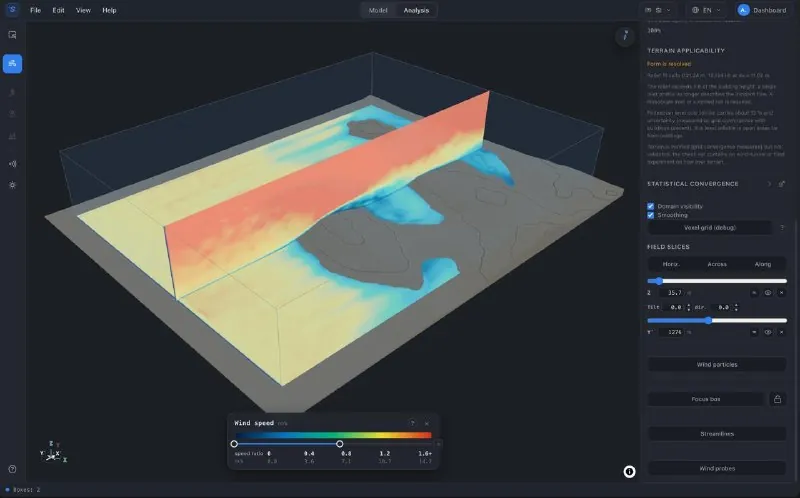This screenshot has width=800, height=498.
Task: Click the Wind particles button
Action: [717, 364]
